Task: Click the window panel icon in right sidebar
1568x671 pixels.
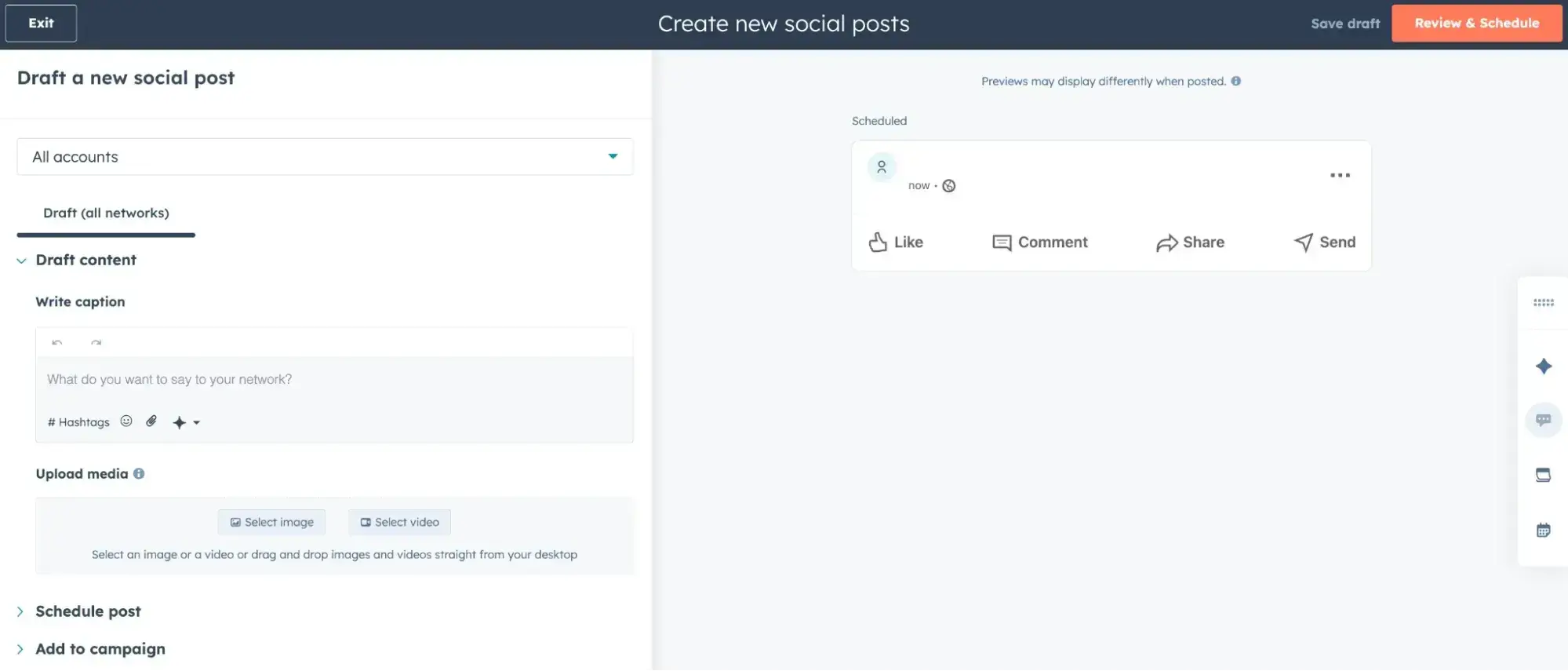Action: click(1543, 475)
